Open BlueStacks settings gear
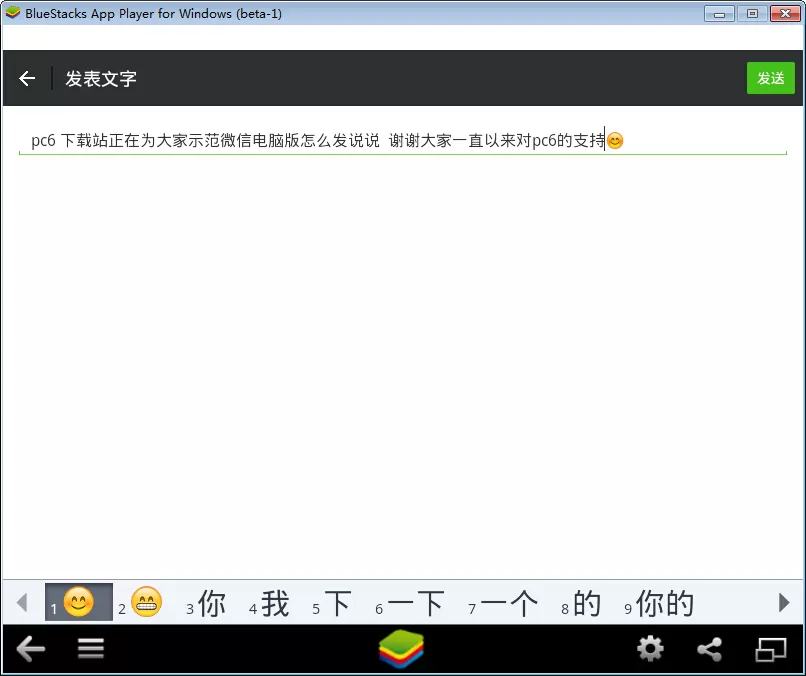Viewport: 806px width, 676px height. coord(651,649)
